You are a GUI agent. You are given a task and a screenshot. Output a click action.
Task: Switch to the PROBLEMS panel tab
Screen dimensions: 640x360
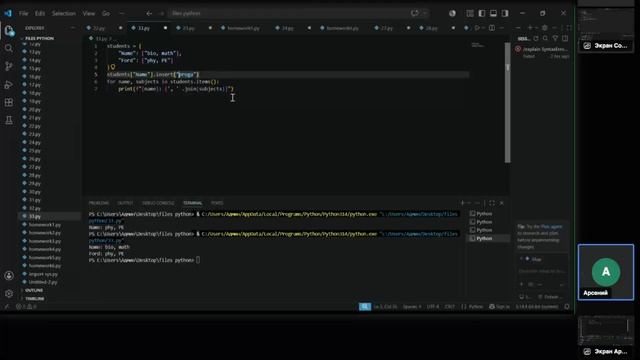[99, 203]
